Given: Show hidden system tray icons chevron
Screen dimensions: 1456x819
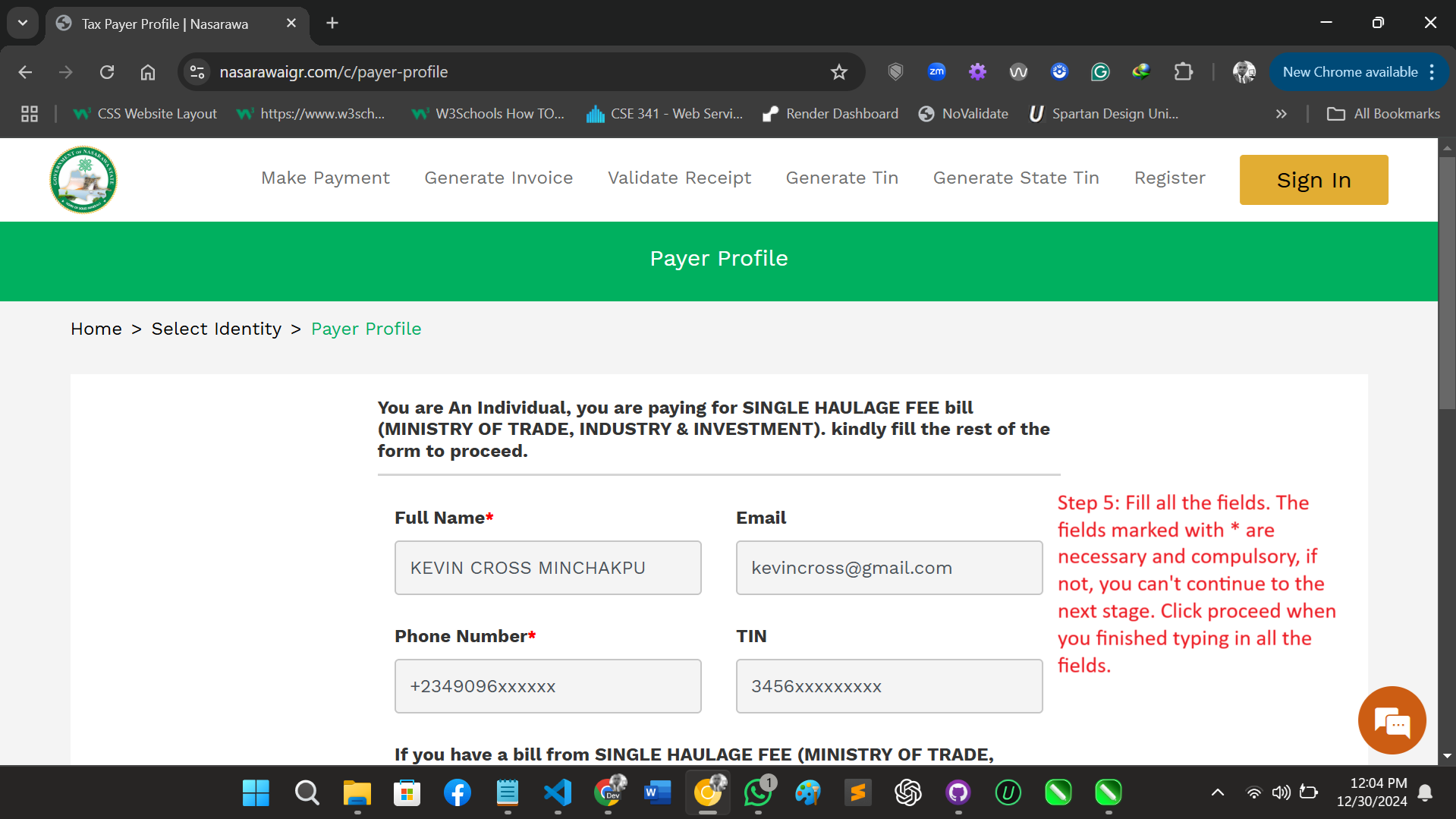Looking at the screenshot, I should pos(1218,793).
